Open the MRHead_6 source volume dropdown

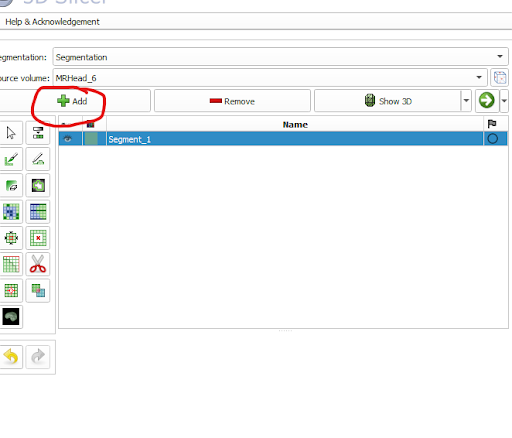pyautogui.click(x=270, y=78)
